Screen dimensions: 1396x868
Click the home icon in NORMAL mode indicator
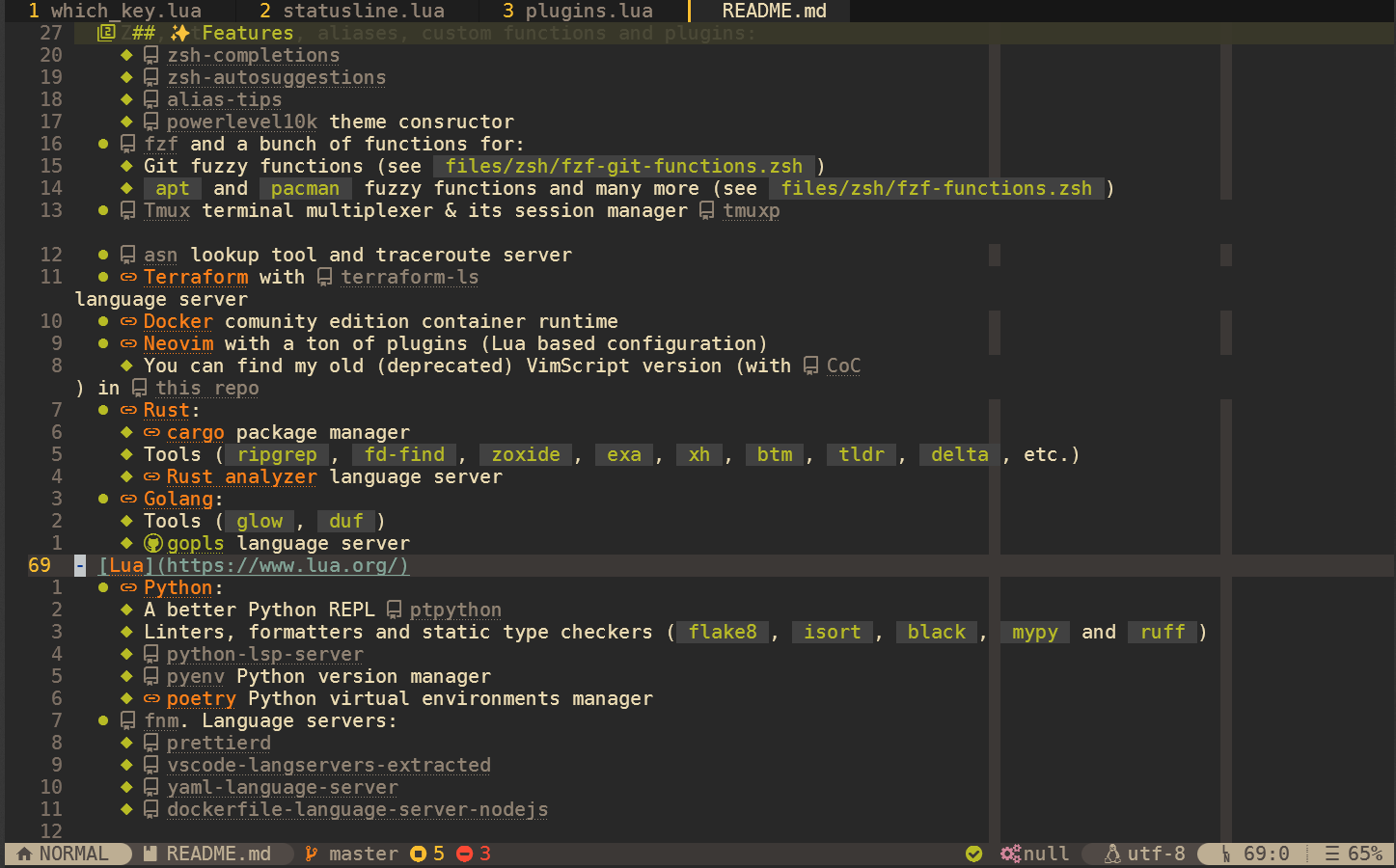(24, 854)
